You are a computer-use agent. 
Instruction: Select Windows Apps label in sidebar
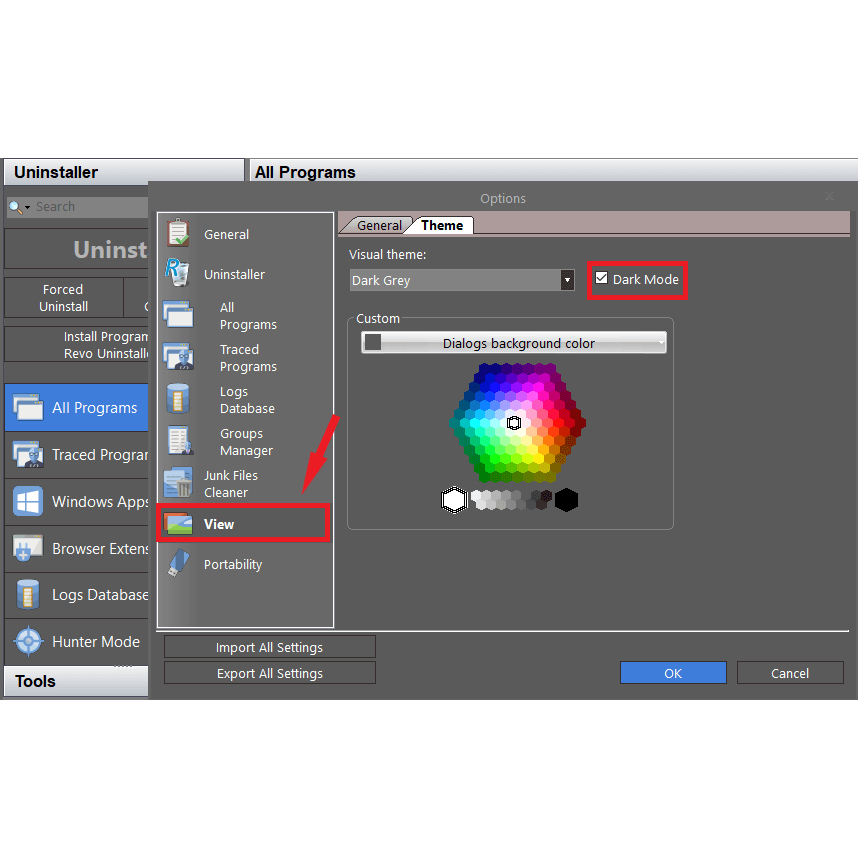(100, 502)
